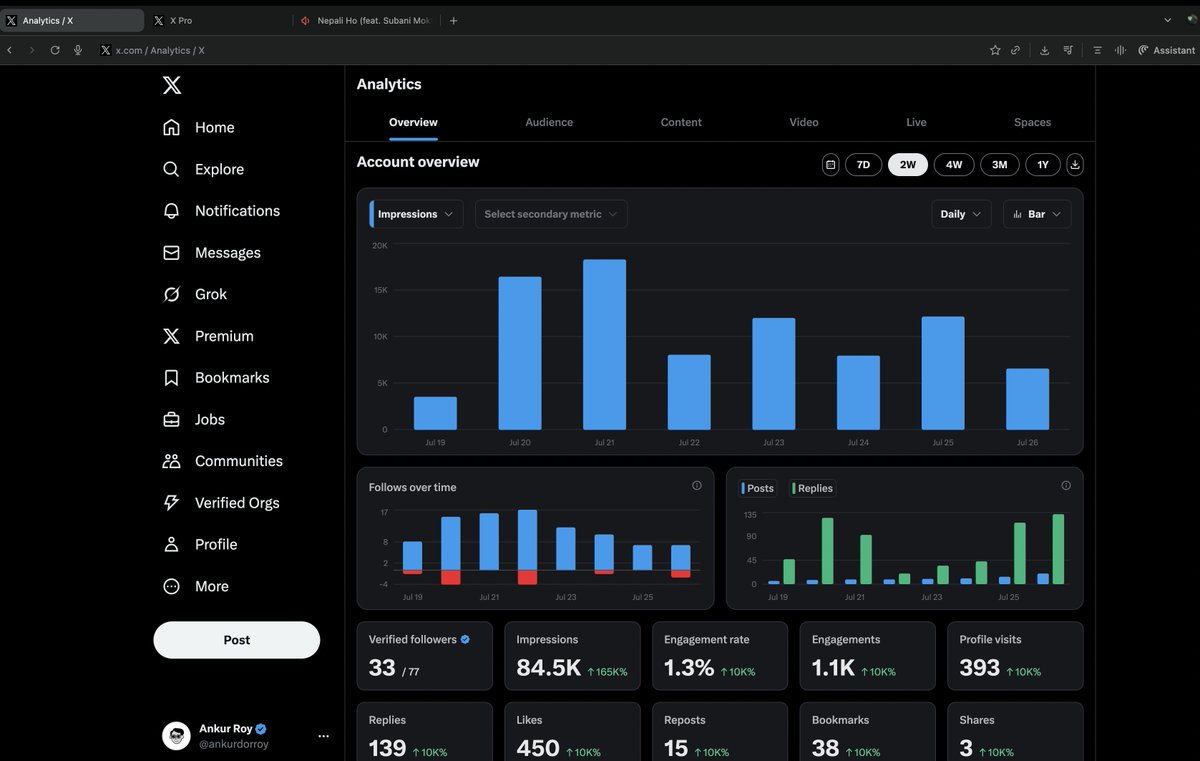Show info for Posts and Replies chart
Screen dimensions: 1200x761
(x=1066, y=486)
